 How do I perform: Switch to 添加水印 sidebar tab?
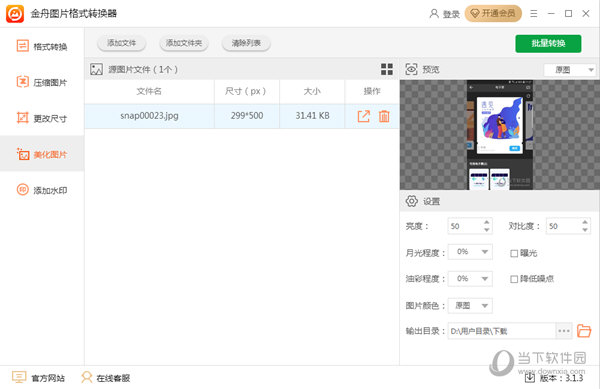(42, 190)
